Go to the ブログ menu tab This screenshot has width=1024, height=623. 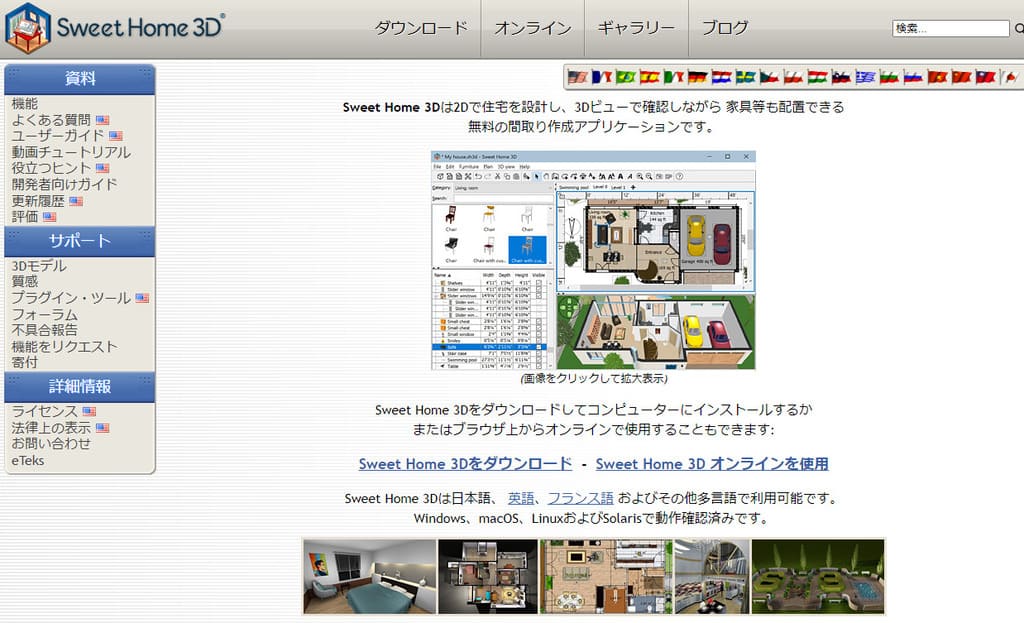(725, 28)
